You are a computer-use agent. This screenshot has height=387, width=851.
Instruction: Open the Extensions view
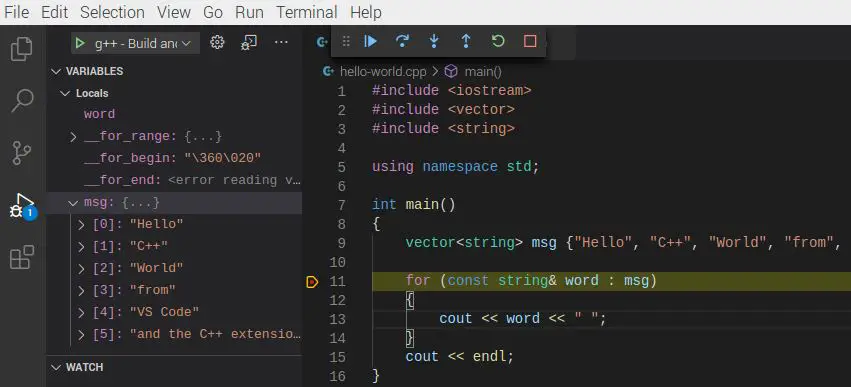(x=22, y=257)
